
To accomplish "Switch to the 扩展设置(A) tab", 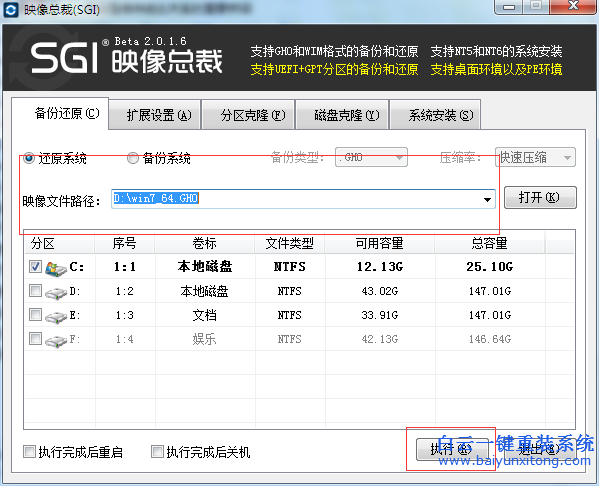I will [x=155, y=115].
